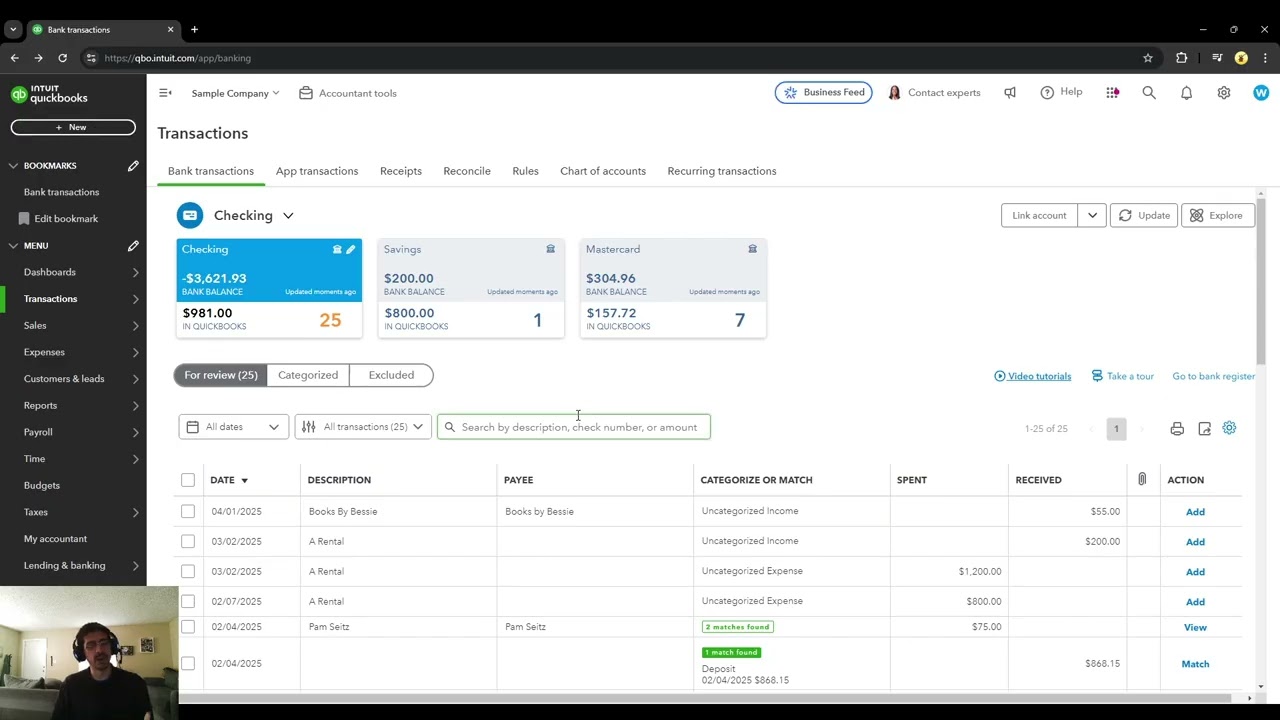Open the W user profile avatar
This screenshot has width=1280, height=720.
(1260, 93)
